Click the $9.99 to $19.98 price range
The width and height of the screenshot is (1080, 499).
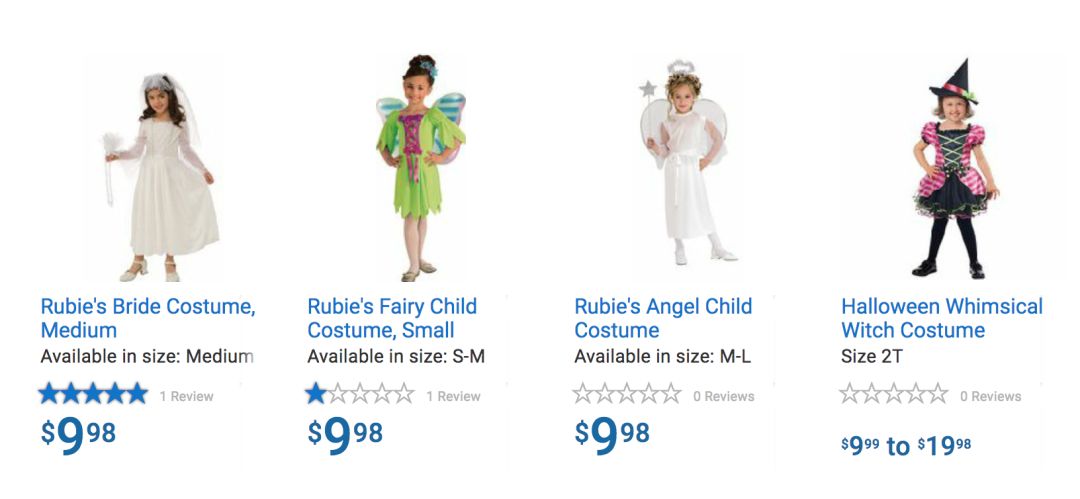click(x=906, y=445)
